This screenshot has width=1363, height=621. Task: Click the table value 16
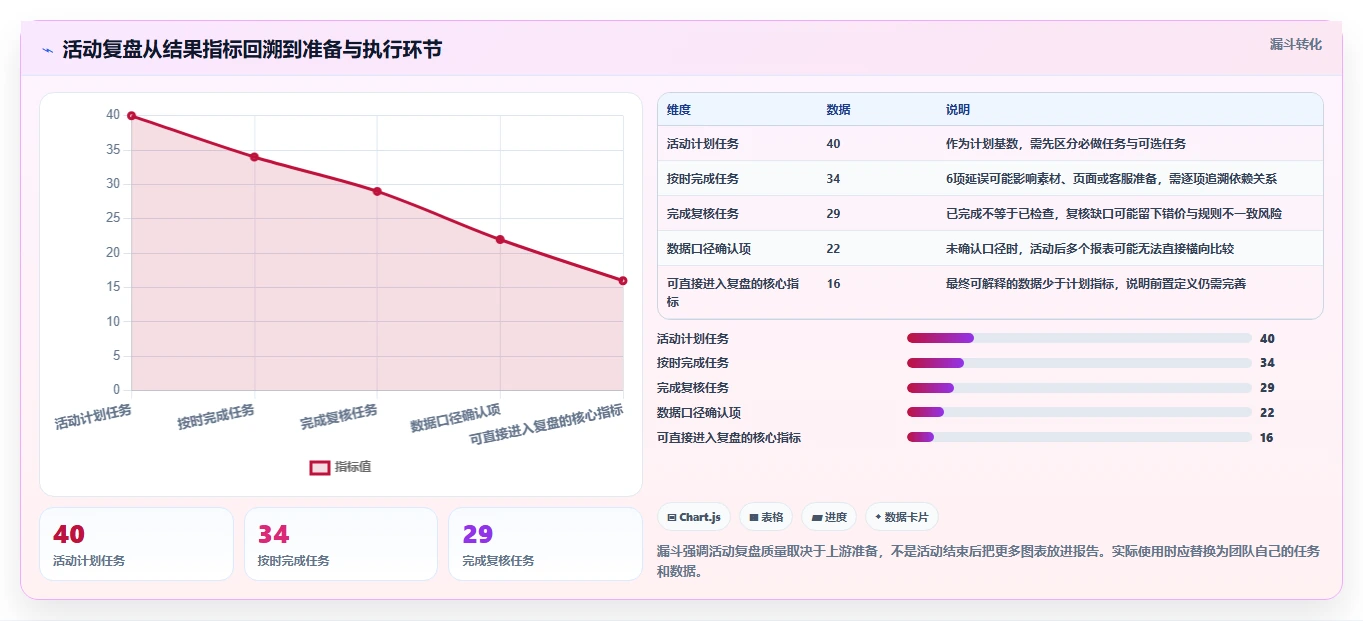click(x=834, y=284)
